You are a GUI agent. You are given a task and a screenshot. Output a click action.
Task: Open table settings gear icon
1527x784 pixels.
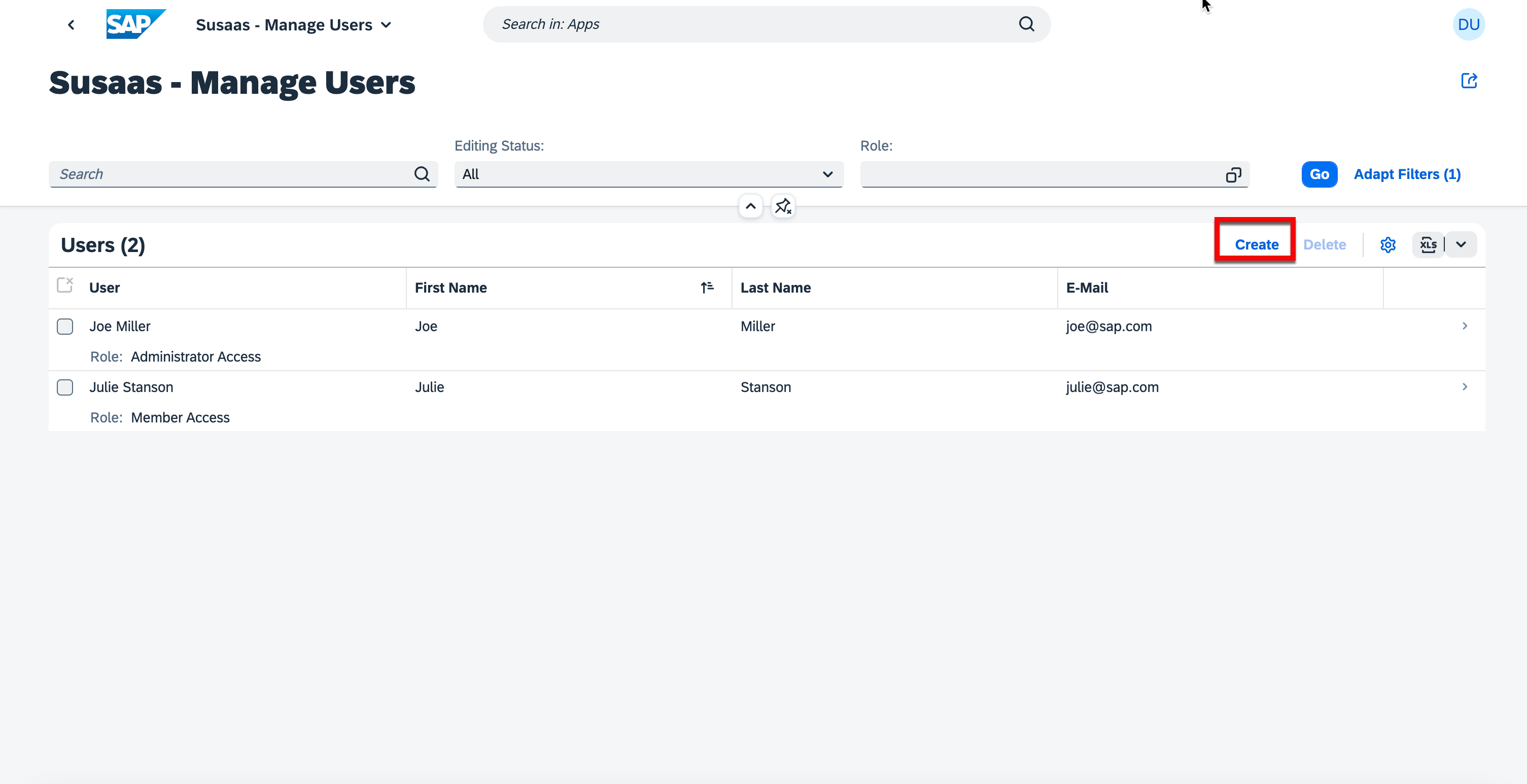pos(1387,245)
